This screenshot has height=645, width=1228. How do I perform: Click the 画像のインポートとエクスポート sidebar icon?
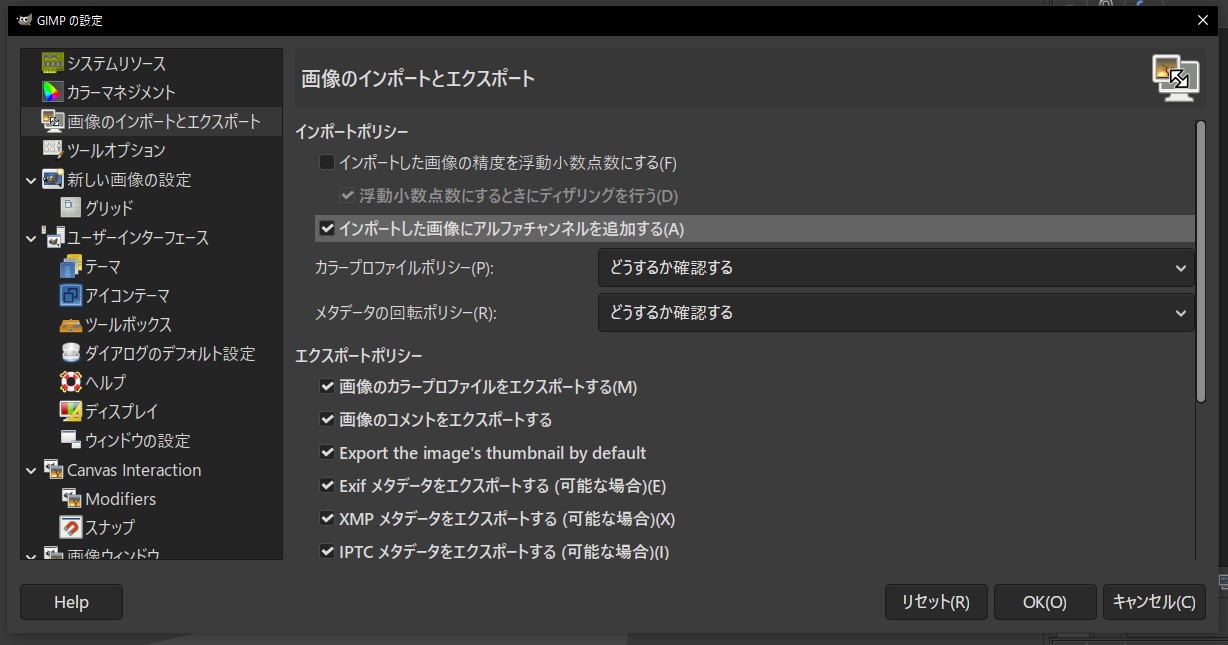click(x=52, y=121)
